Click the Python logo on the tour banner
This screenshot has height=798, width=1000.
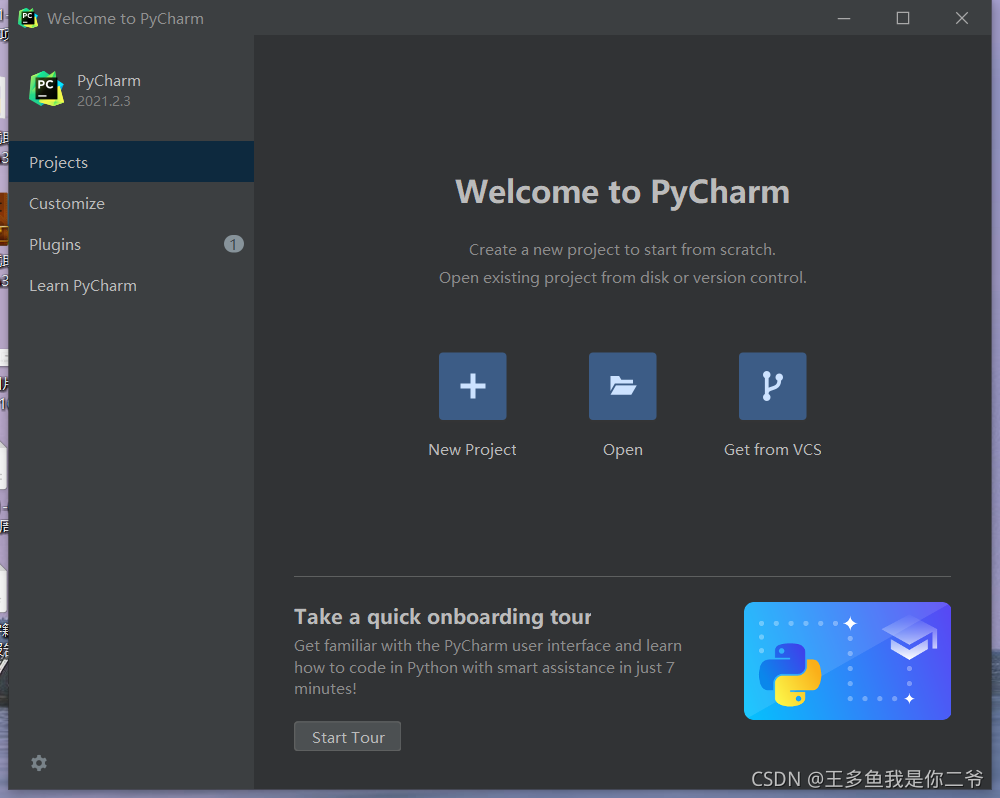(x=789, y=674)
